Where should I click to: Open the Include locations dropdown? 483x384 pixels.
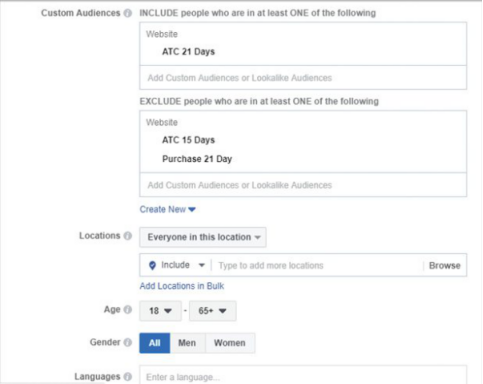click(x=182, y=265)
